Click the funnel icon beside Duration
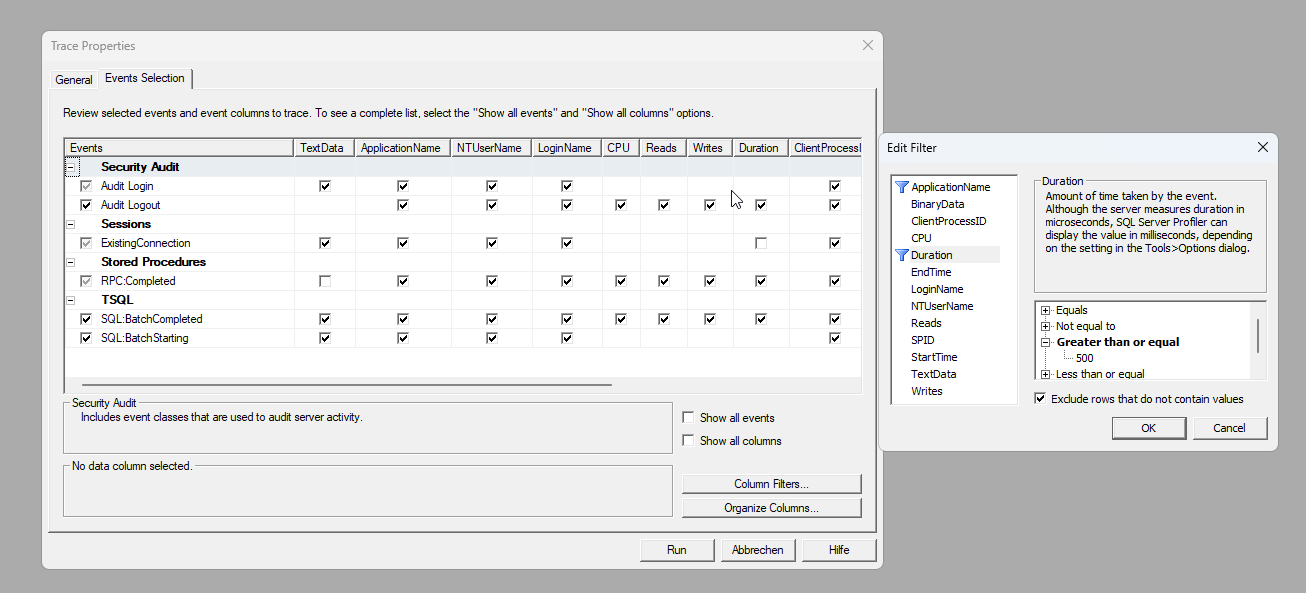The width and height of the screenshot is (1306, 593). [x=902, y=255]
